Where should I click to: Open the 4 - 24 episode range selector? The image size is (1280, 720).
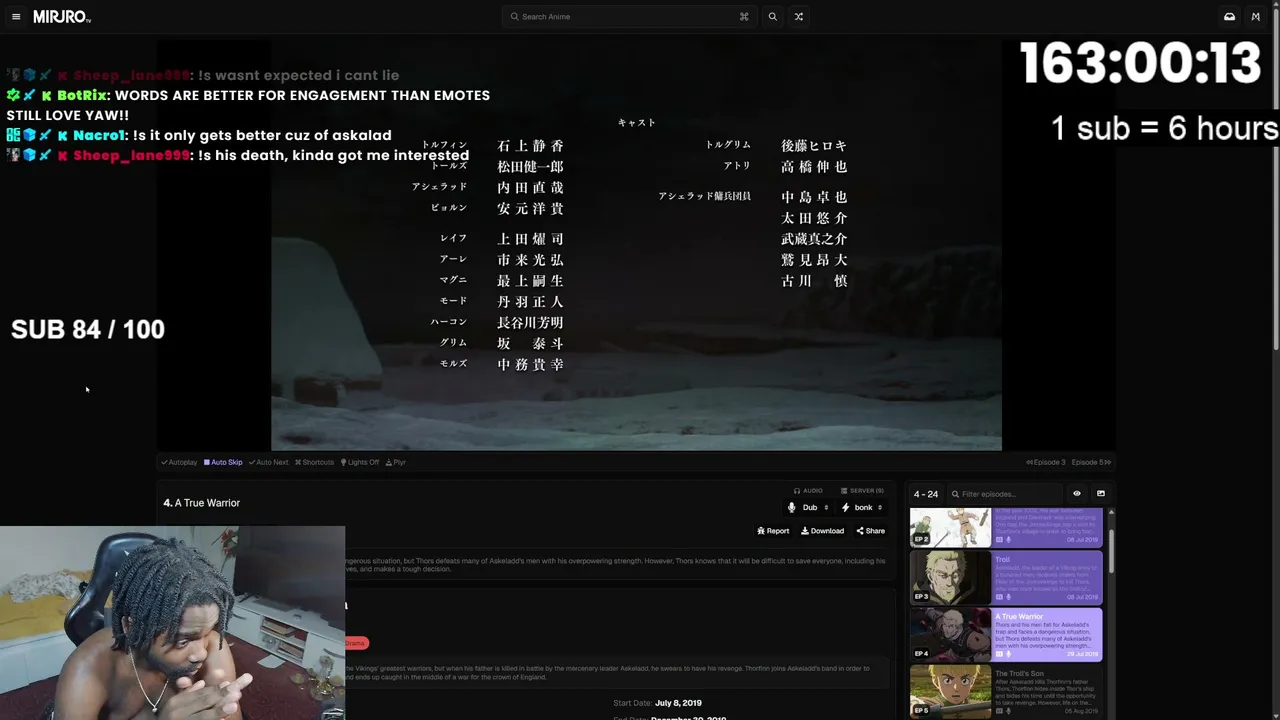click(x=926, y=494)
